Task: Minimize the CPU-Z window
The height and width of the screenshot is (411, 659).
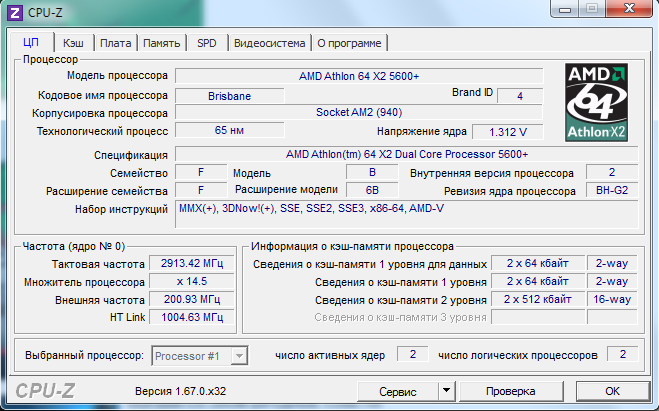Action: coord(564,8)
